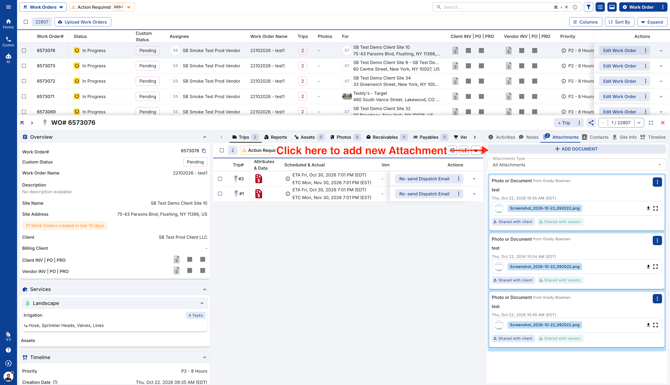Select checkbox for work order 6573071
The height and width of the screenshot is (385, 670).
24,97
